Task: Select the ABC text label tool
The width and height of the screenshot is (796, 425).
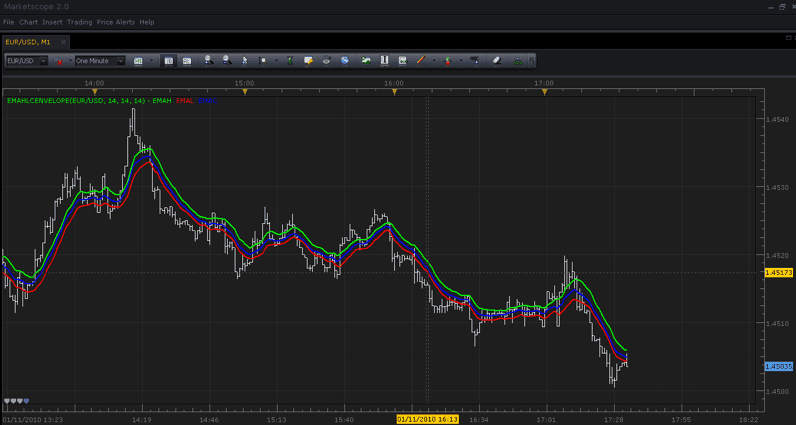Action: (x=475, y=60)
